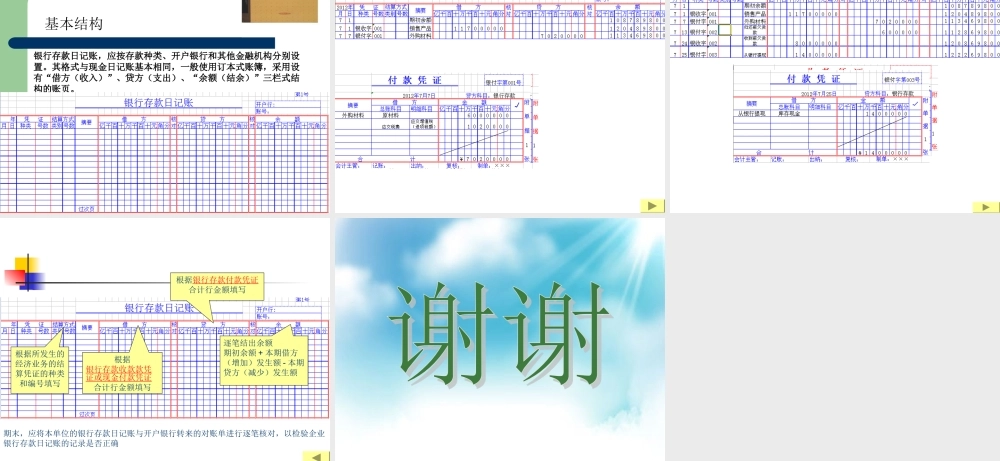Click the checkmark in the 001 payment voucher
The width and height of the screenshot is (1000, 461).
click(517, 105)
